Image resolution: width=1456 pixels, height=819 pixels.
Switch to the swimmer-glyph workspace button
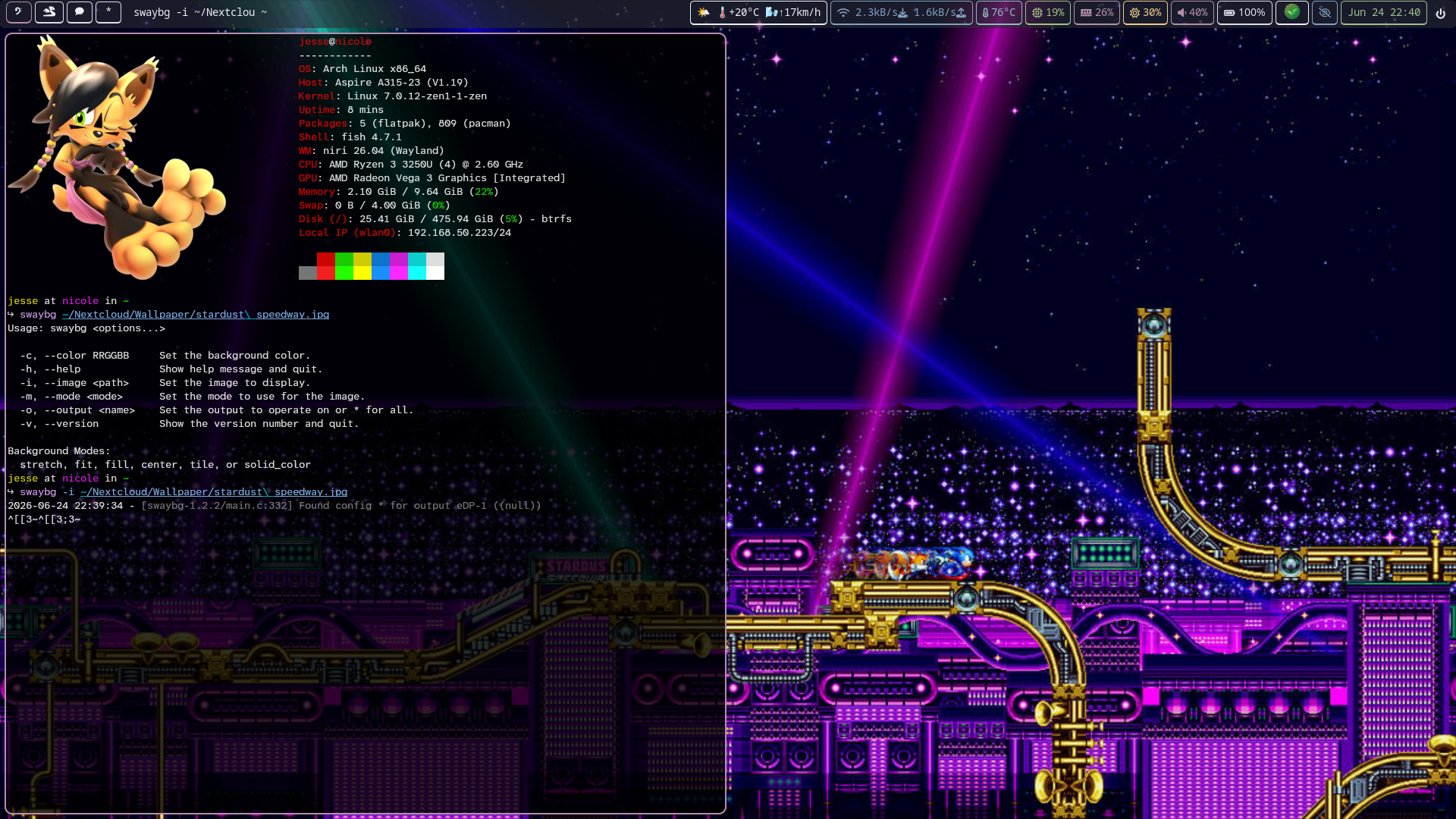coord(49,12)
